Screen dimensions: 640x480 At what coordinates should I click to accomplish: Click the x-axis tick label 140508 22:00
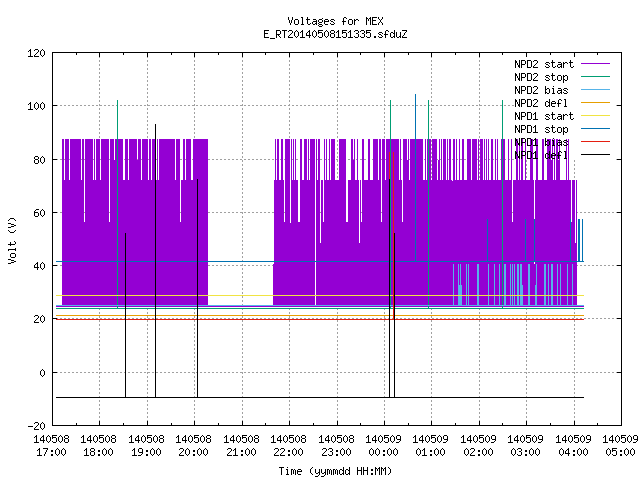point(289,446)
